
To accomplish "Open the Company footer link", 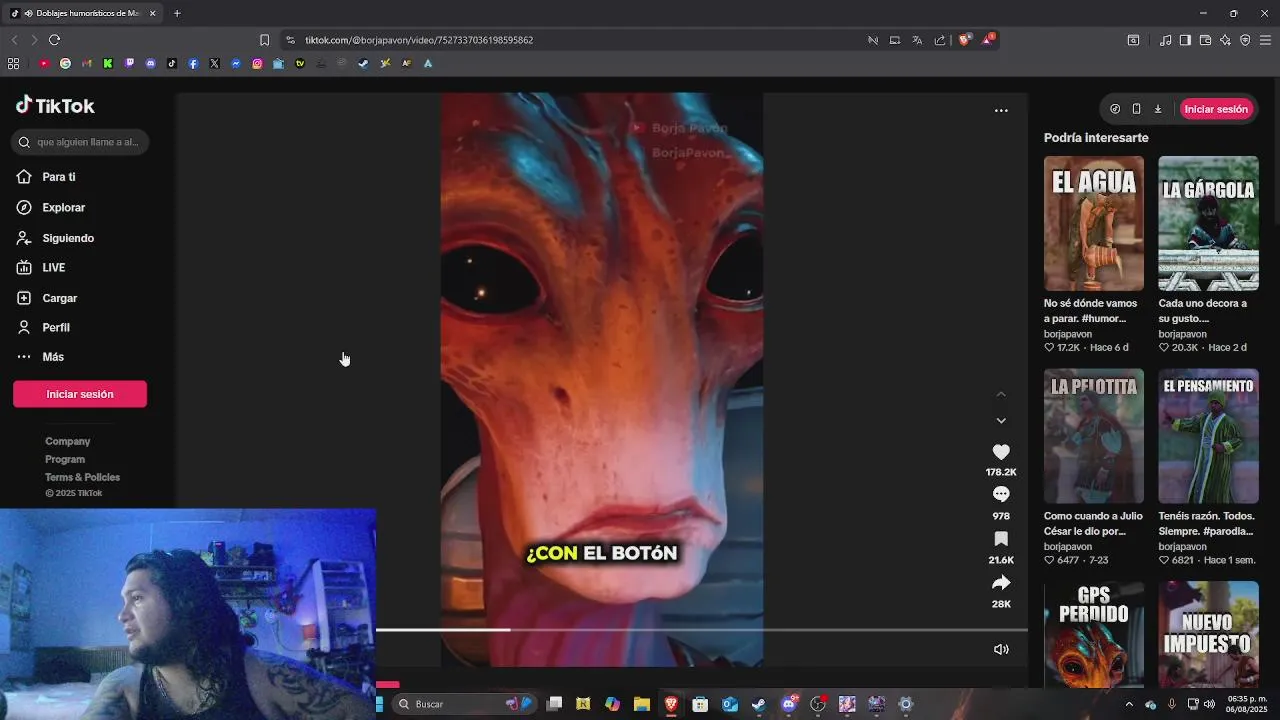I will (68, 441).
